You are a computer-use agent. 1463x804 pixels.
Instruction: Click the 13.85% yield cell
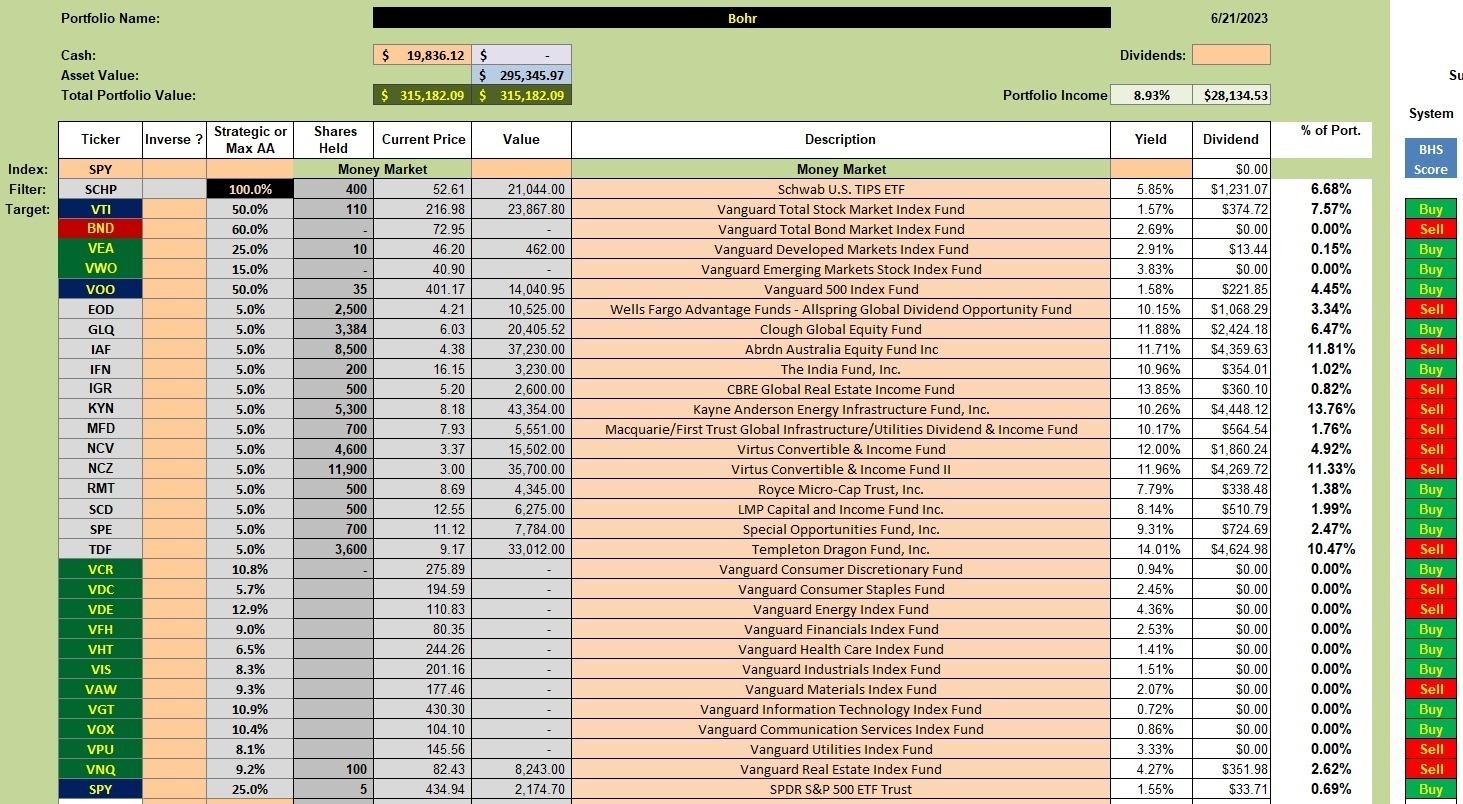[x=1151, y=389]
